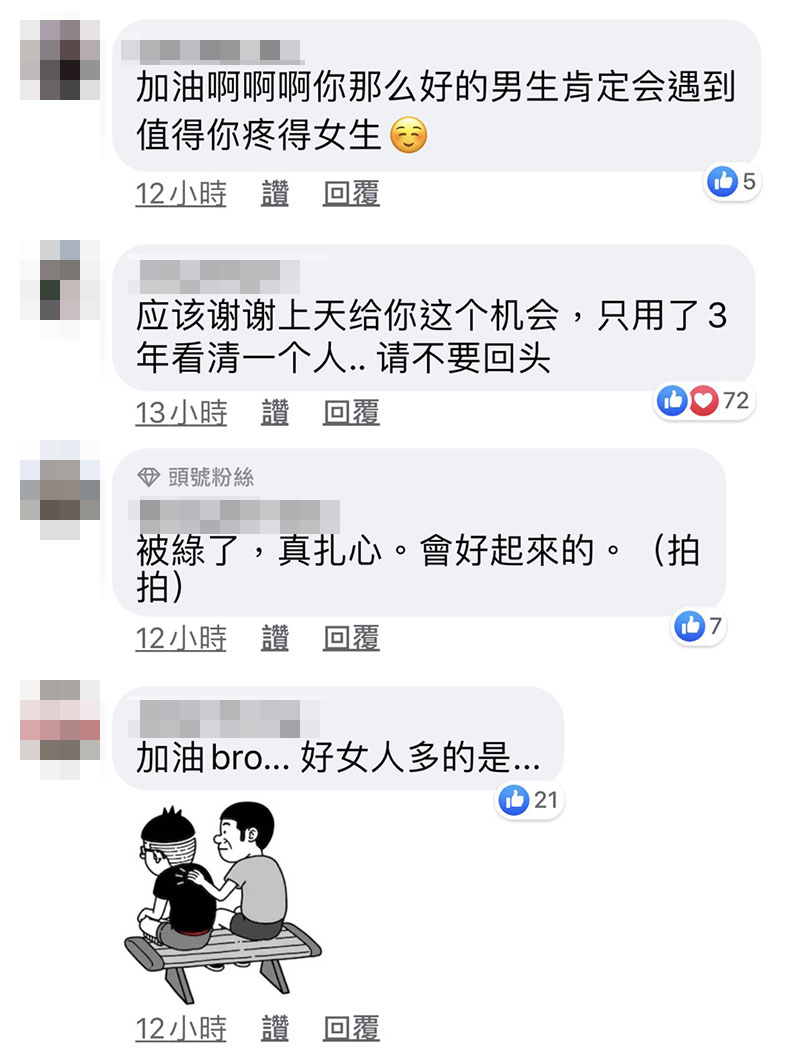Viewport: 800px width, 1055px height.
Task: Click the 頭號粉絲 diamond badge icon
Action: [148, 477]
